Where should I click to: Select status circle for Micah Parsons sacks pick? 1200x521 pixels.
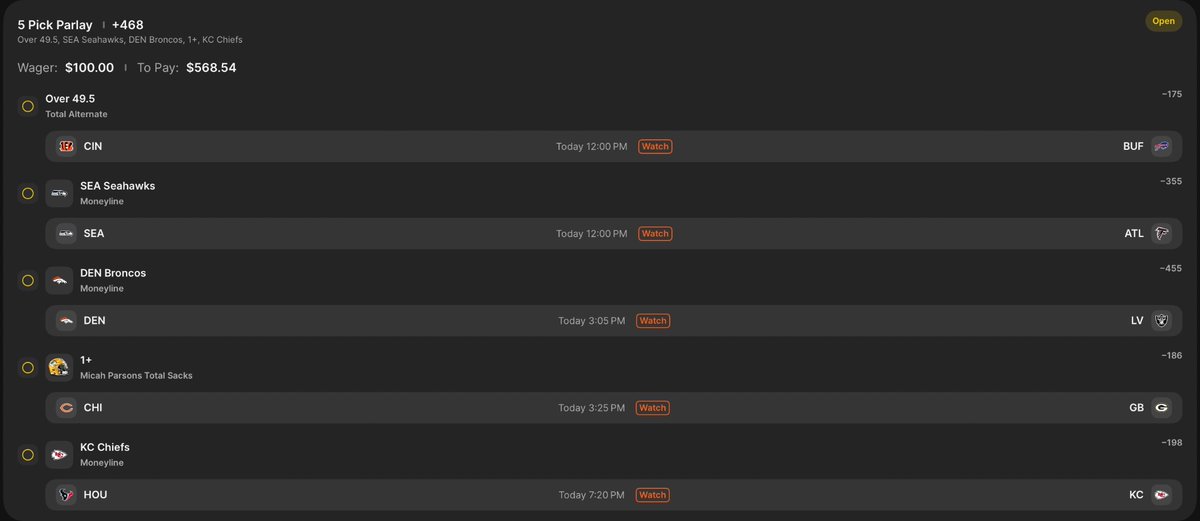point(28,367)
